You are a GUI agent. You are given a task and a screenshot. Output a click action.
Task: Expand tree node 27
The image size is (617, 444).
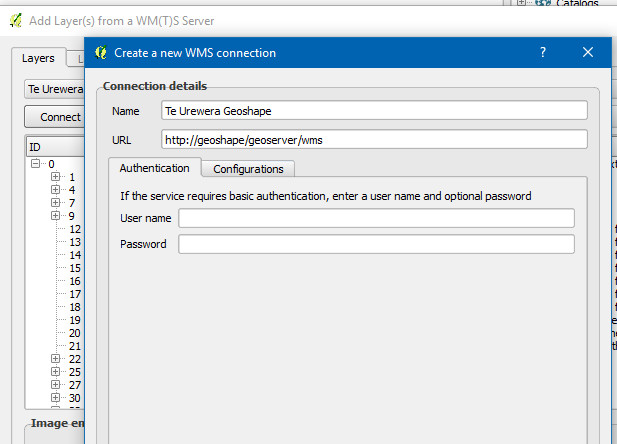click(55, 385)
